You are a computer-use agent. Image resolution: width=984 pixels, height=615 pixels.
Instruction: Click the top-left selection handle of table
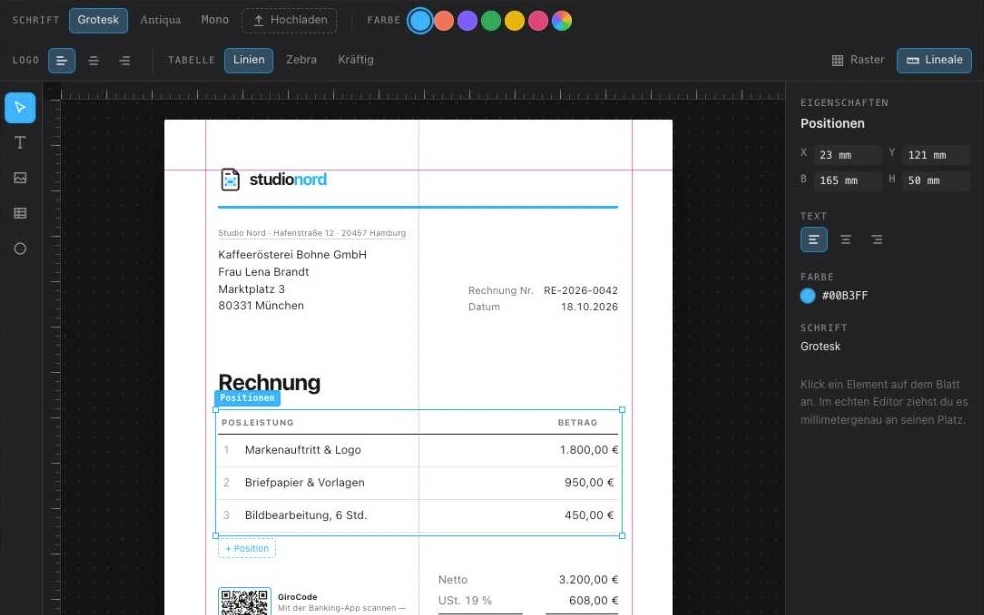(216, 410)
